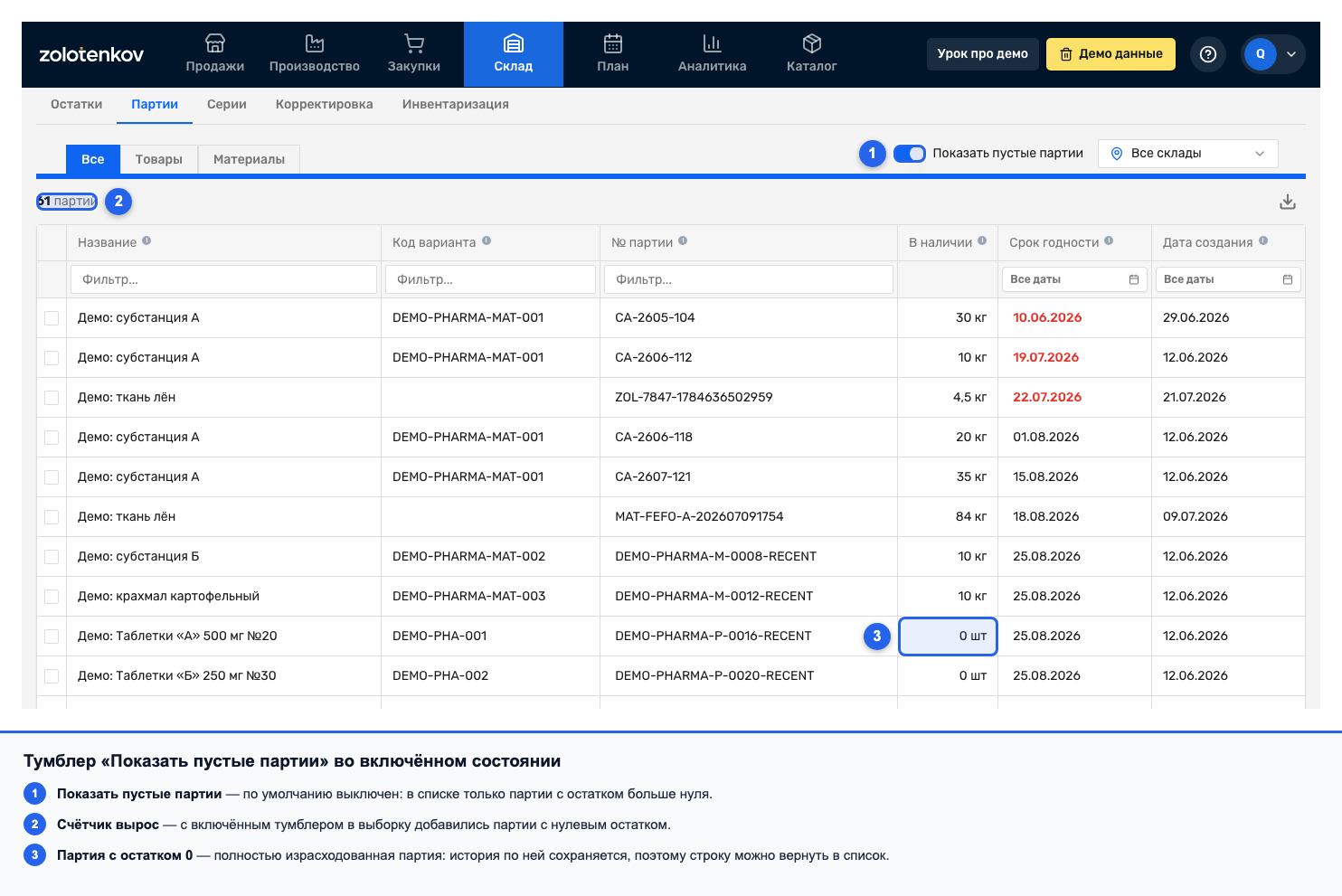Toggle Показать пустые партии switch
The image size is (1342, 896).
point(910,154)
